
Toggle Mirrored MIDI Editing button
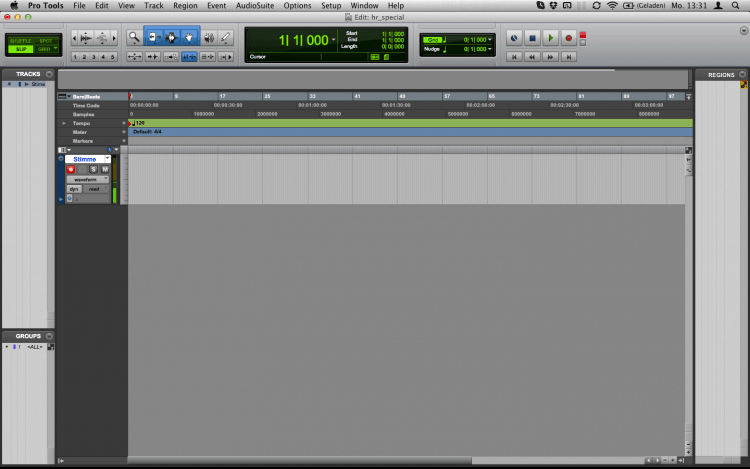(171, 57)
